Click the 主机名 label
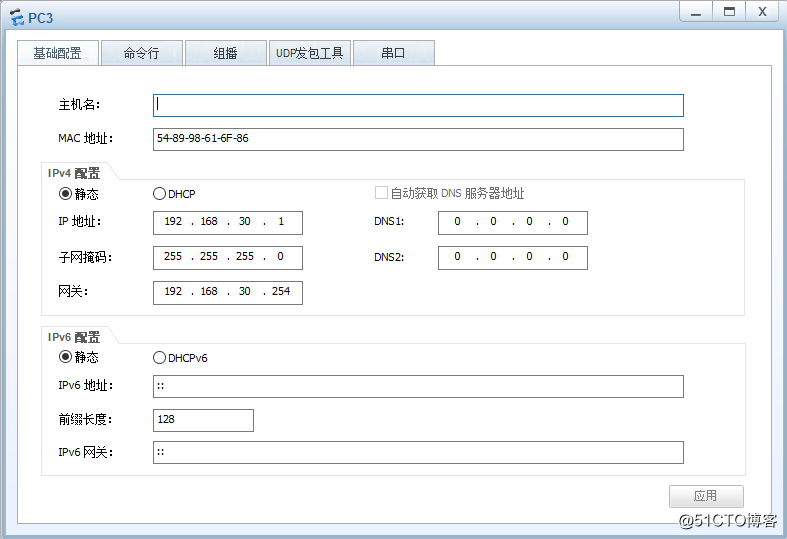The width and height of the screenshot is (787, 539). [x=79, y=104]
